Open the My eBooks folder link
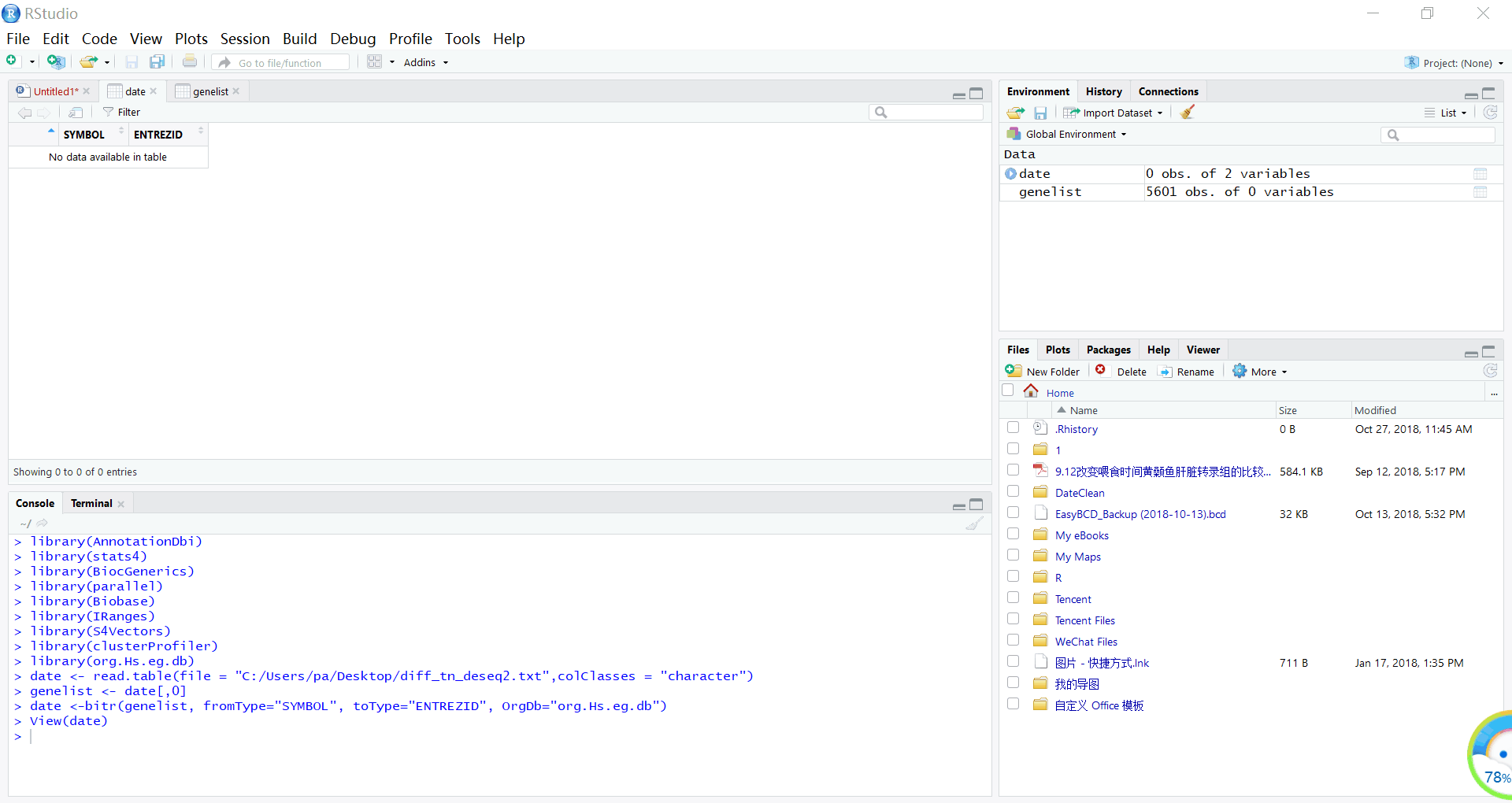1512x803 pixels. click(x=1081, y=535)
